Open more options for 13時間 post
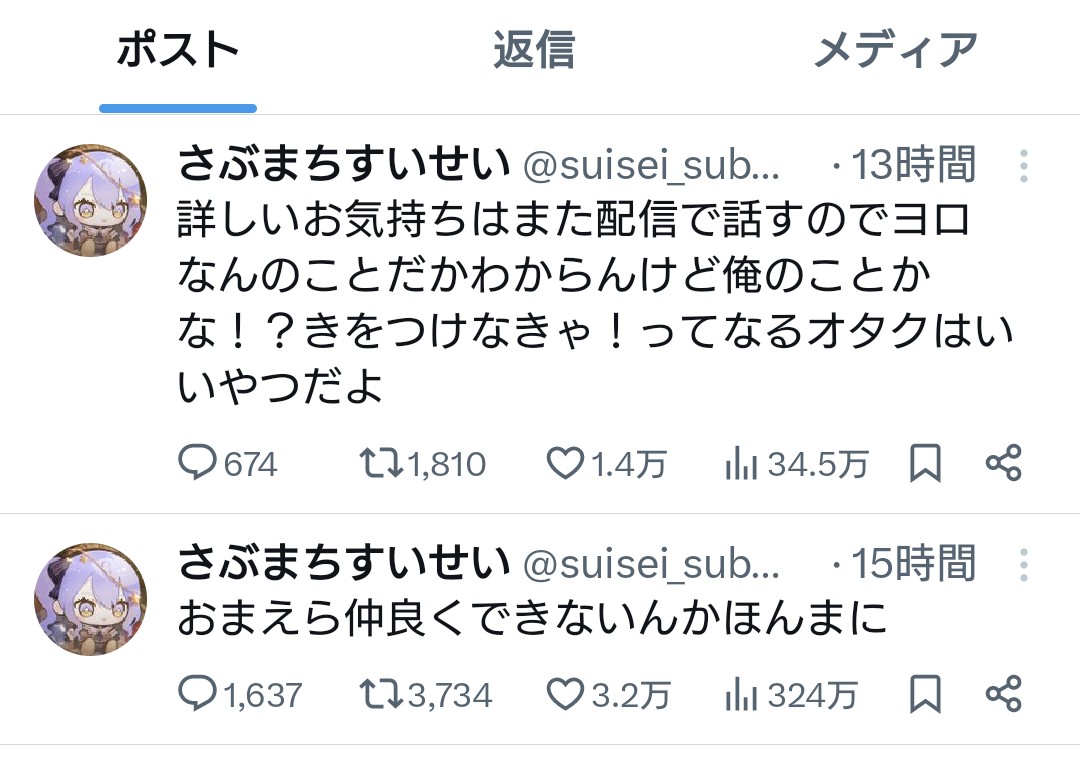This screenshot has width=1080, height=763. [1023, 166]
